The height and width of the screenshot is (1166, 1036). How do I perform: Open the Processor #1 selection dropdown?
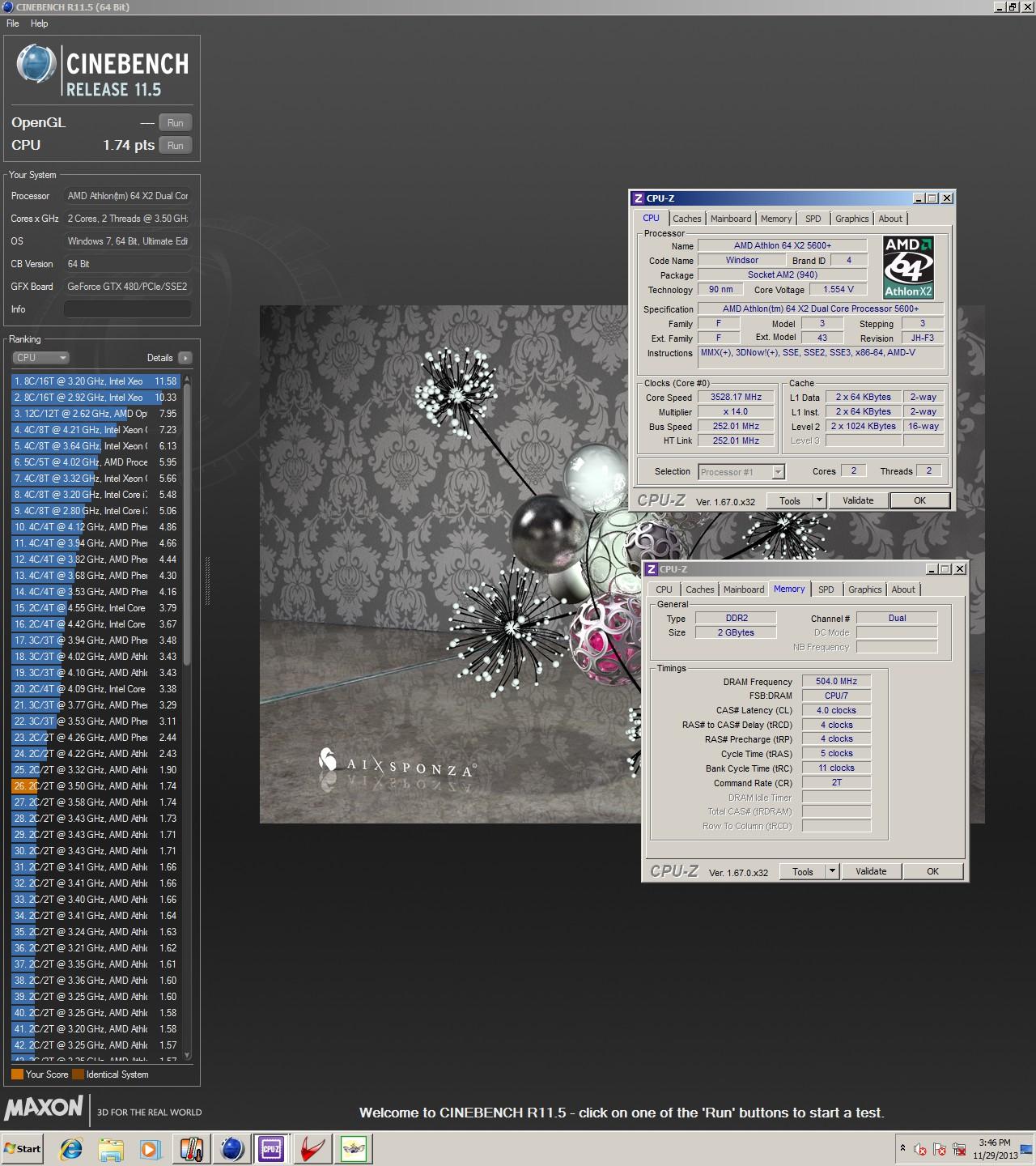click(x=741, y=472)
